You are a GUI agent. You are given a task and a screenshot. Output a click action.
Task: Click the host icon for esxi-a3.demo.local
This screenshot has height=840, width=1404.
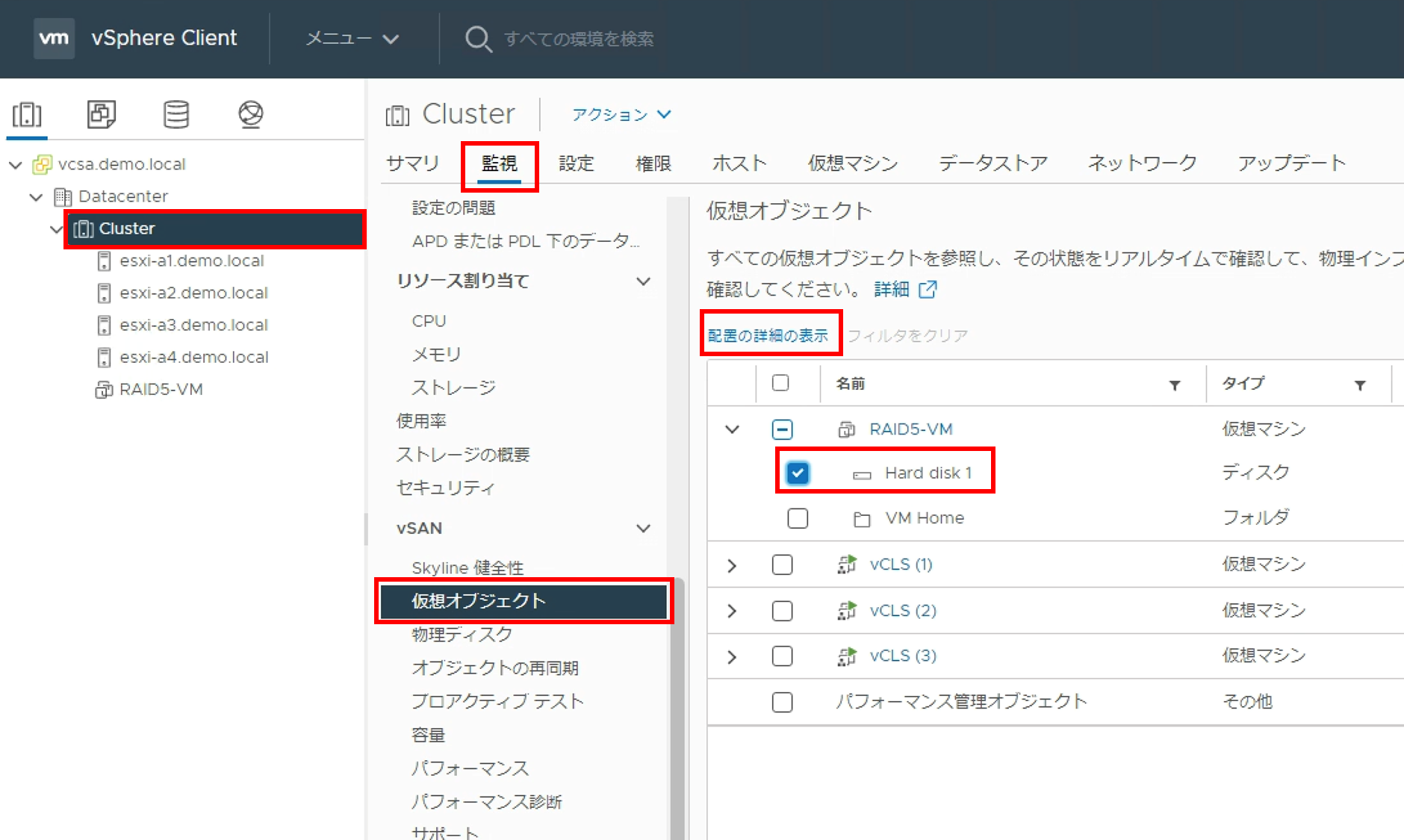(105, 325)
